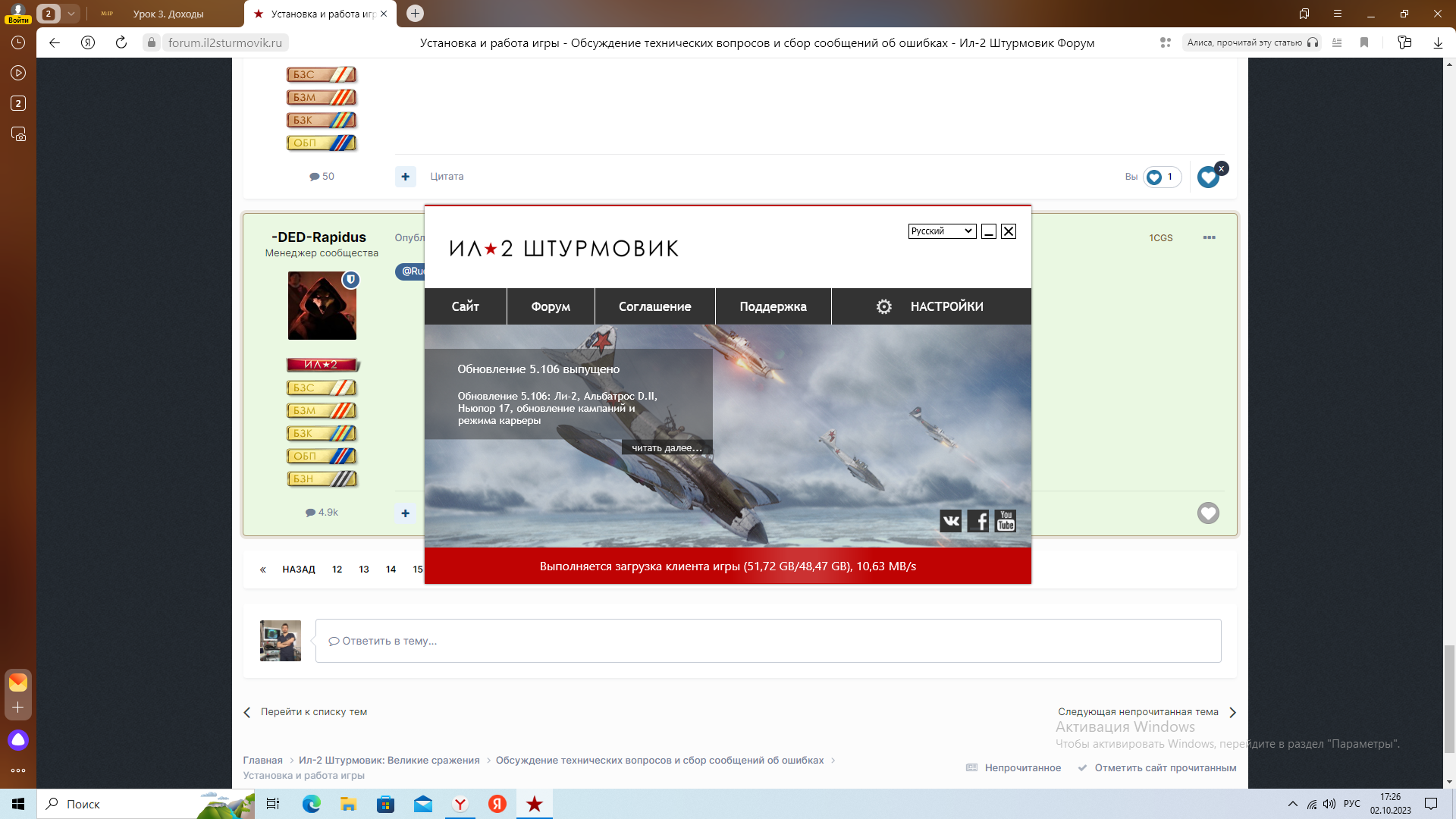This screenshot has height=819, width=1456.
Task: Toggle multiquote plus on upper post
Action: pyautogui.click(x=406, y=177)
